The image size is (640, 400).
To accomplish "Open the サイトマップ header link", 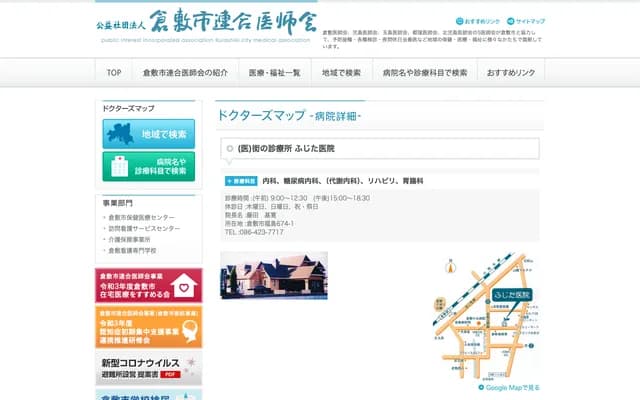I will pyautogui.click(x=511, y=21).
